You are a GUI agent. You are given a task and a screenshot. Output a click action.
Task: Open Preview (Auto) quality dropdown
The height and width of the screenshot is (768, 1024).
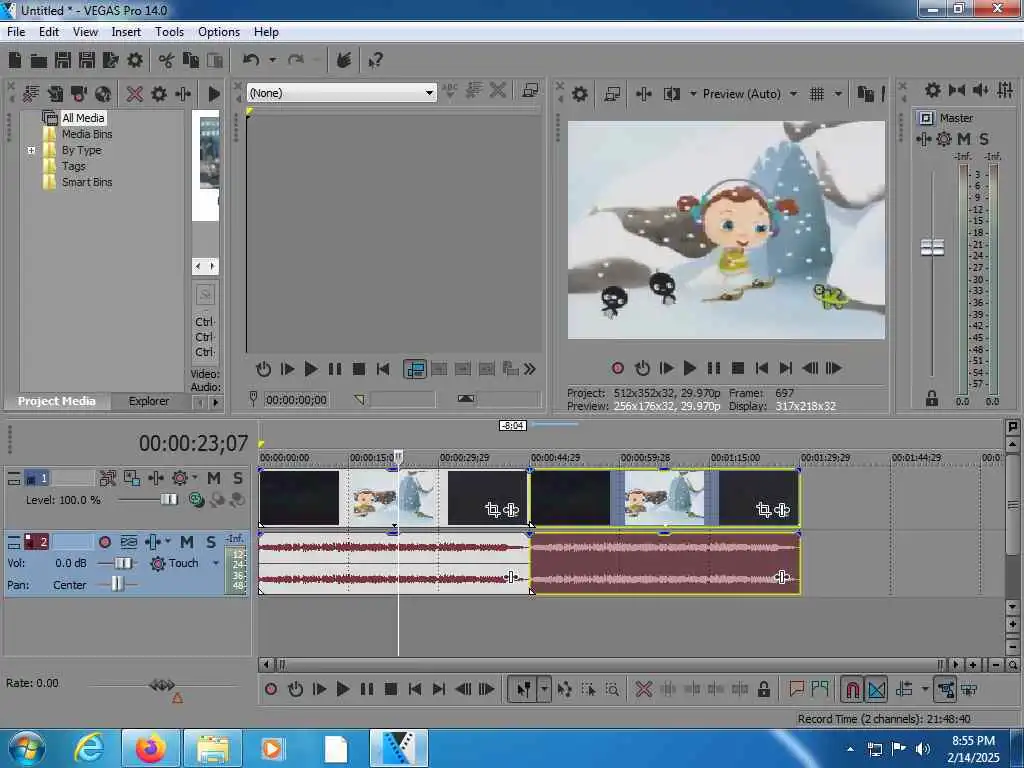tap(793, 94)
